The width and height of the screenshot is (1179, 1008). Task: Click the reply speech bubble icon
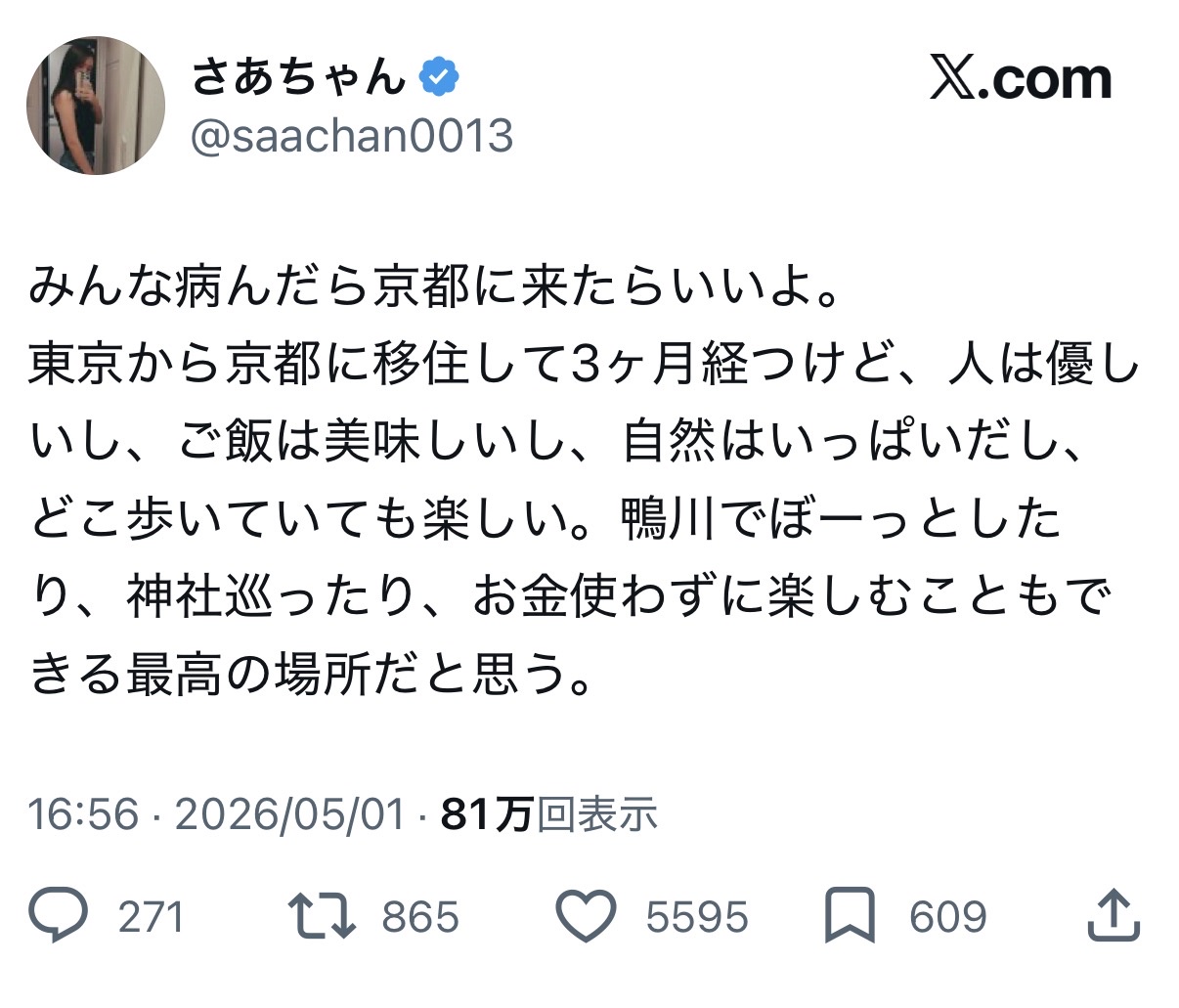(x=59, y=916)
